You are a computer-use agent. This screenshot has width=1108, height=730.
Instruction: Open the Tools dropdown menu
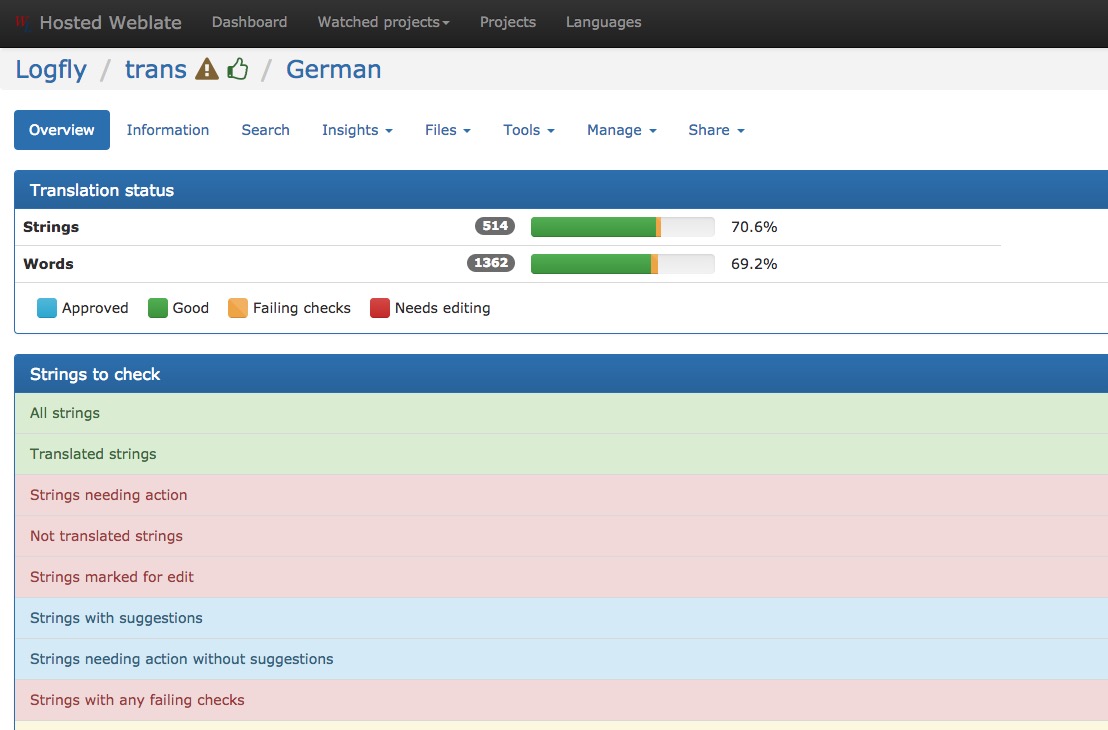[x=529, y=130]
